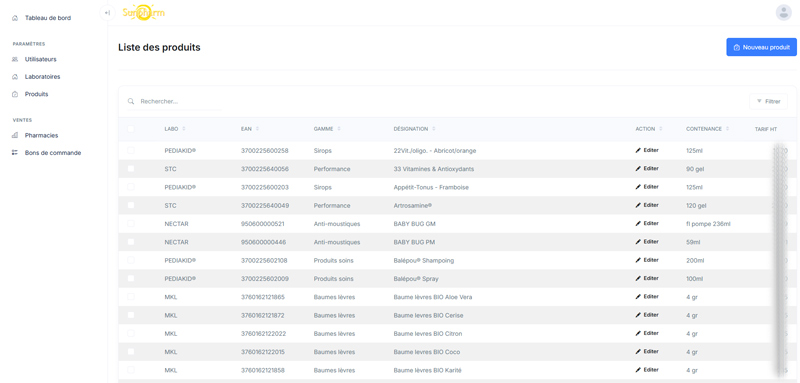The height and width of the screenshot is (383, 800).
Task: Click the Utilisateurs people icon
Action: [x=14, y=59]
